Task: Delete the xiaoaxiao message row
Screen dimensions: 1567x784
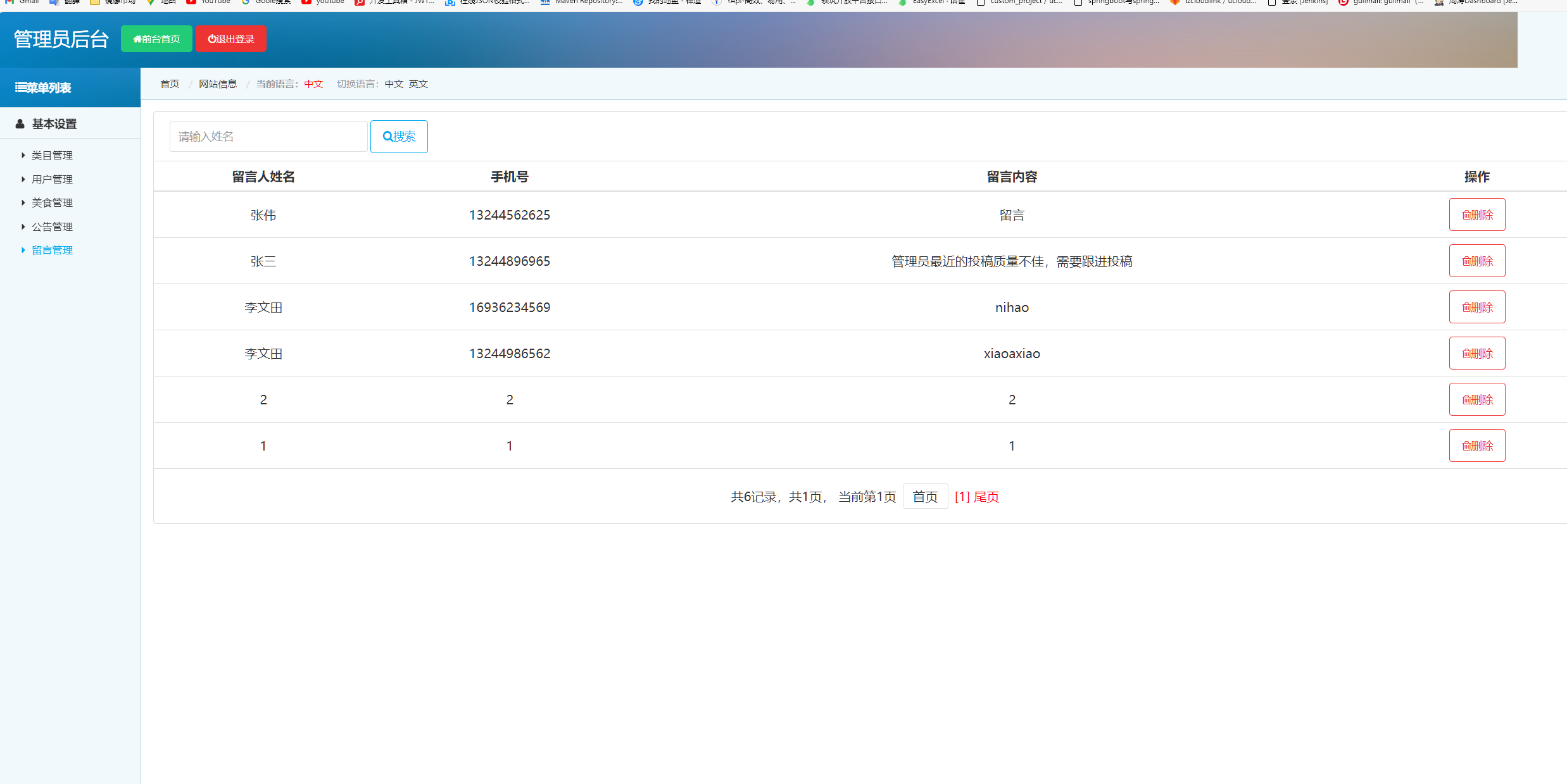Action: (x=1477, y=354)
